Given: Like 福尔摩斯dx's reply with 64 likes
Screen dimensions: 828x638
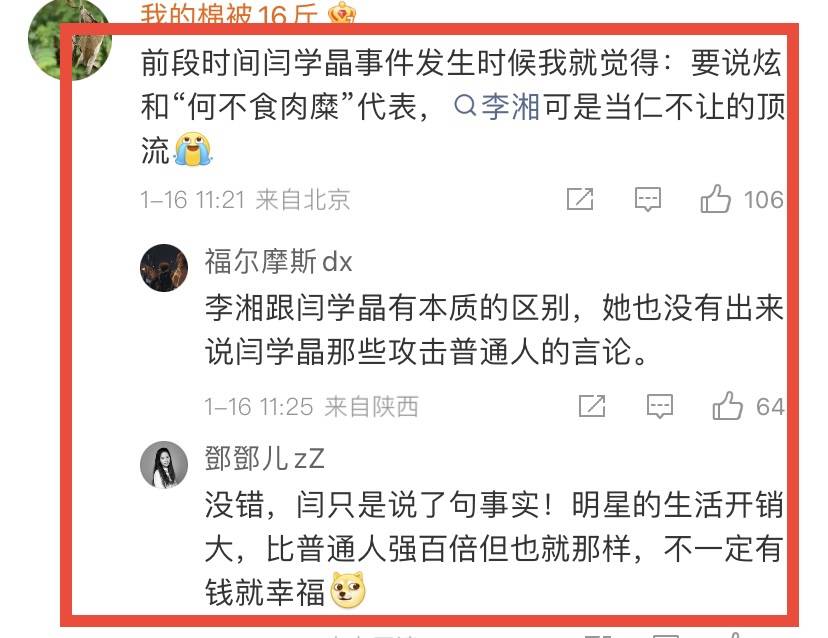Looking at the screenshot, I should tap(727, 406).
